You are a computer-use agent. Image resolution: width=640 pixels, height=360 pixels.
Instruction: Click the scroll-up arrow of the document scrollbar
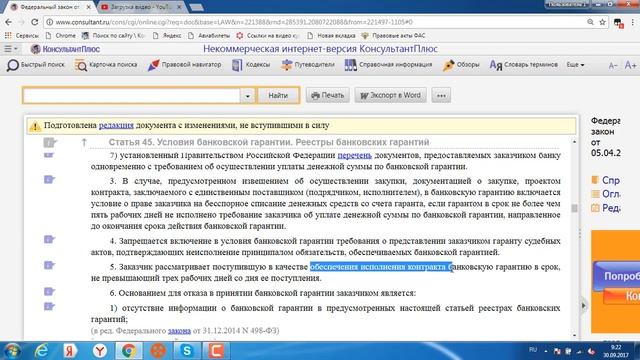coord(574,142)
